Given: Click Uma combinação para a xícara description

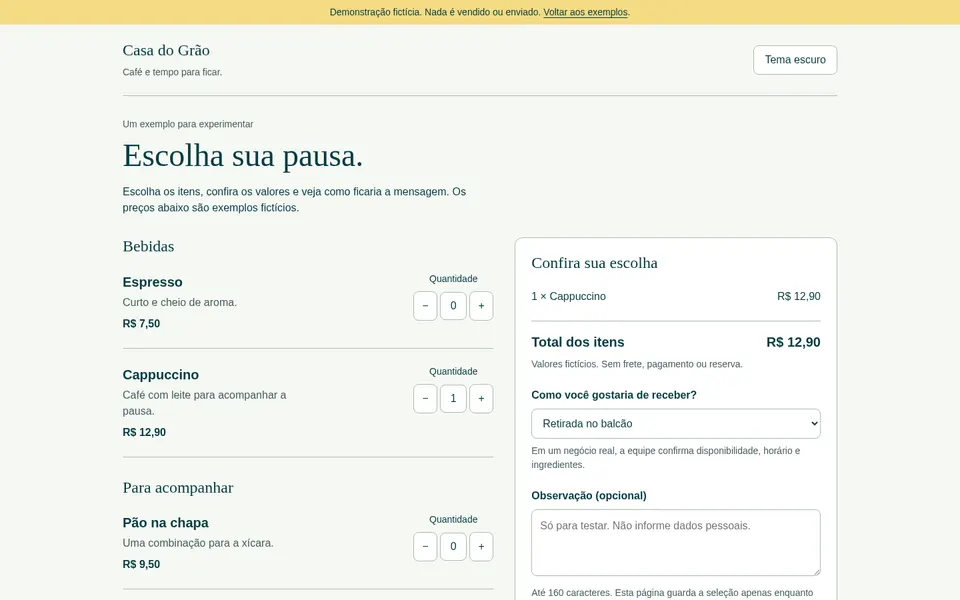Looking at the screenshot, I should coord(198,543).
